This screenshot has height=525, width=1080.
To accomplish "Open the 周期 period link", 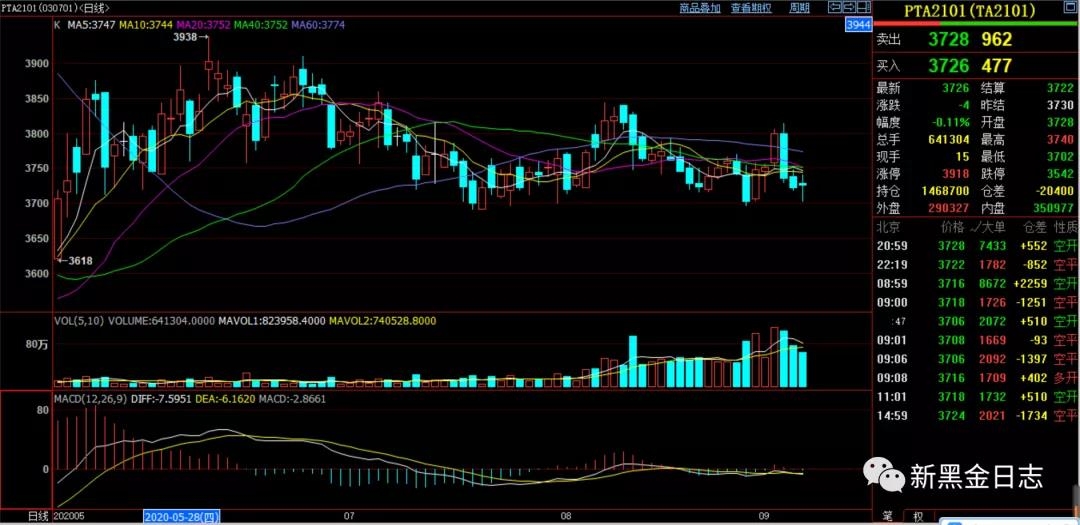I will tap(799, 8).
